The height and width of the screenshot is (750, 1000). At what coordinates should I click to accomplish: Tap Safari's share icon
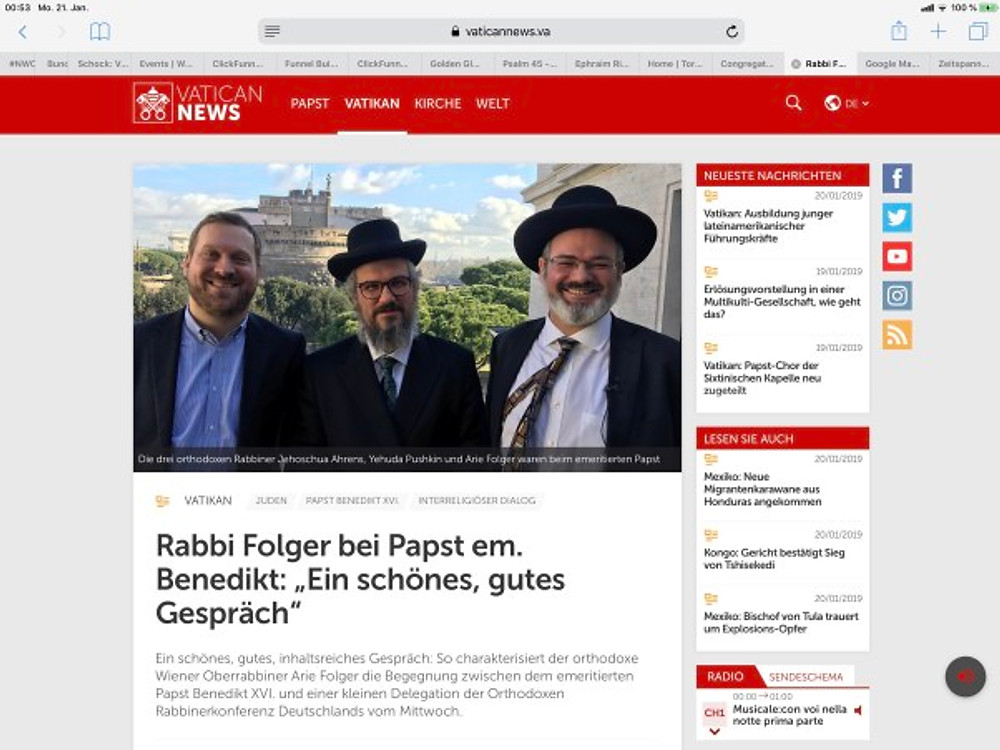click(x=899, y=31)
